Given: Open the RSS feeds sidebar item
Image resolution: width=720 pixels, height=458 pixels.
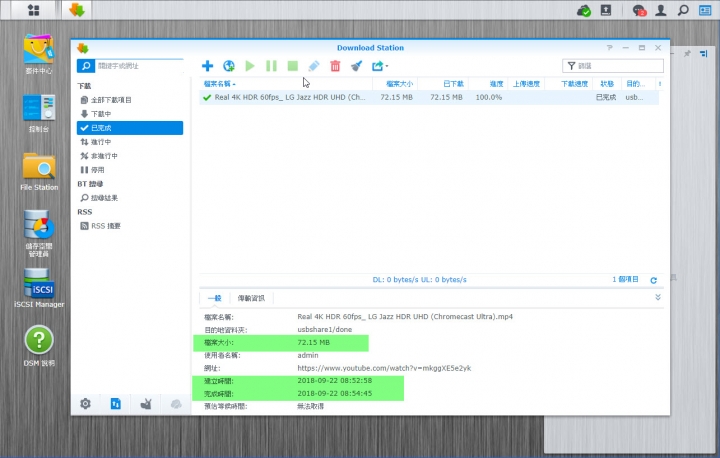Looking at the screenshot, I should (130, 226).
